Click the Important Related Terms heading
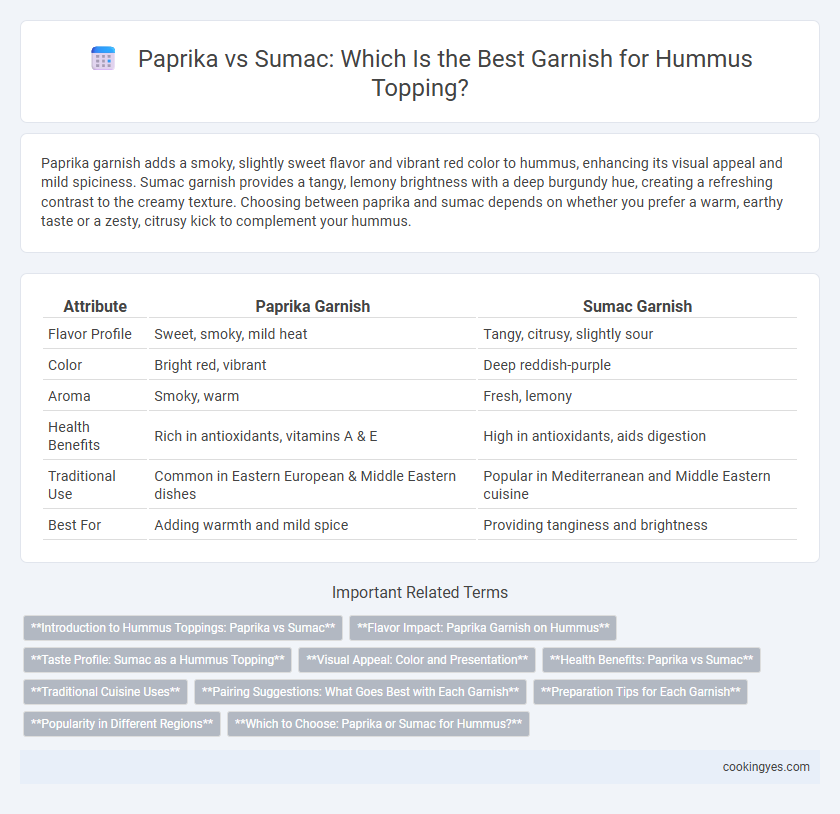Viewport: 840px width, 814px height. [420, 592]
